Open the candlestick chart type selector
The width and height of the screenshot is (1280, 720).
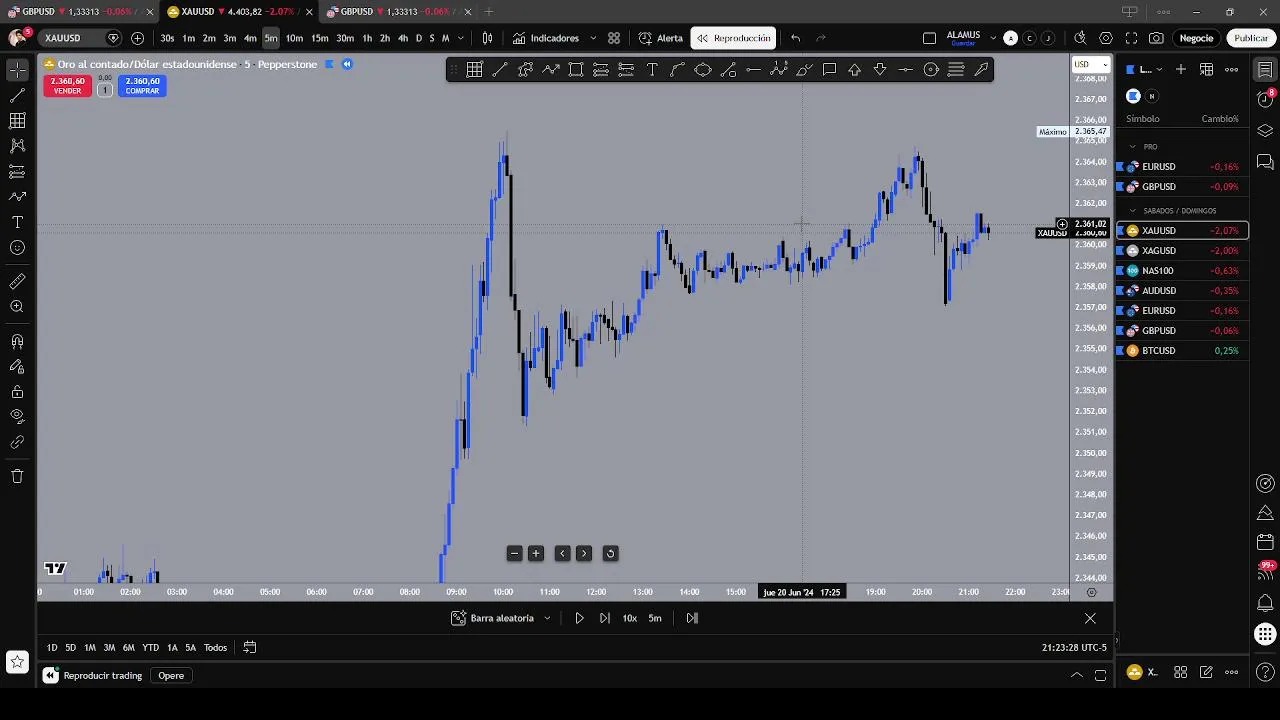pos(487,38)
